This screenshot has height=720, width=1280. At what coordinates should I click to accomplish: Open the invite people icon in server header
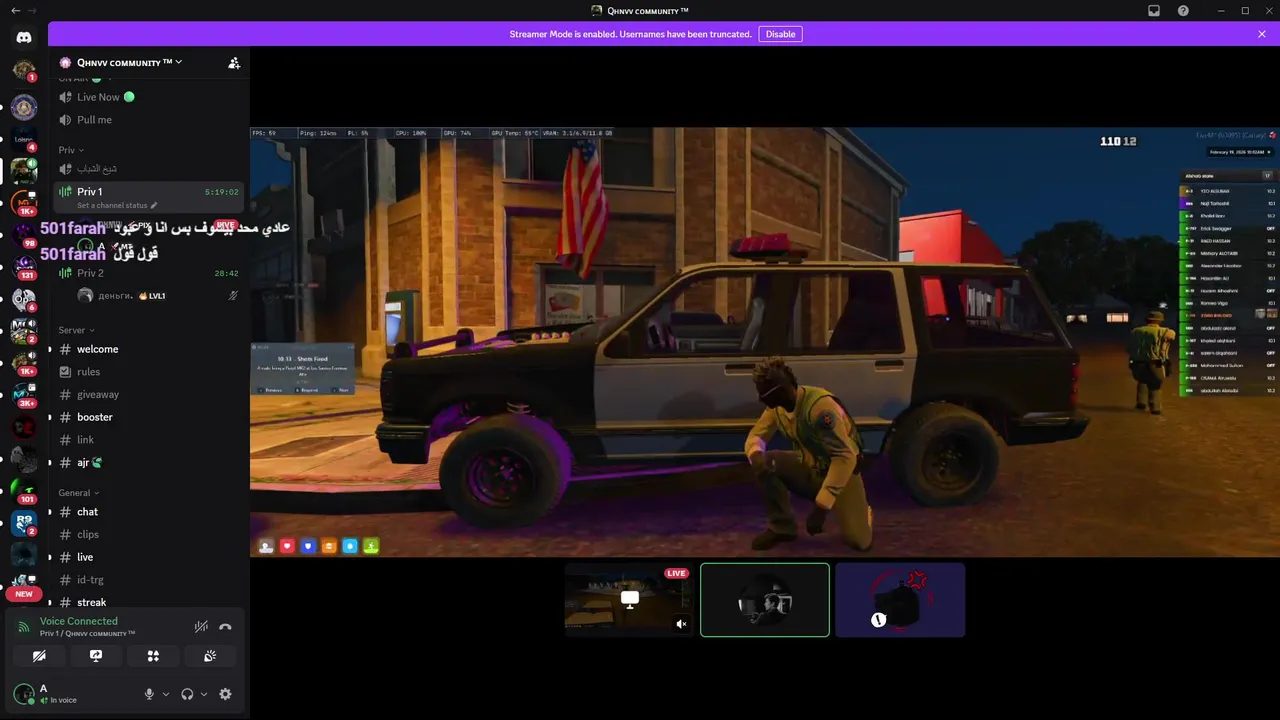pyautogui.click(x=234, y=62)
